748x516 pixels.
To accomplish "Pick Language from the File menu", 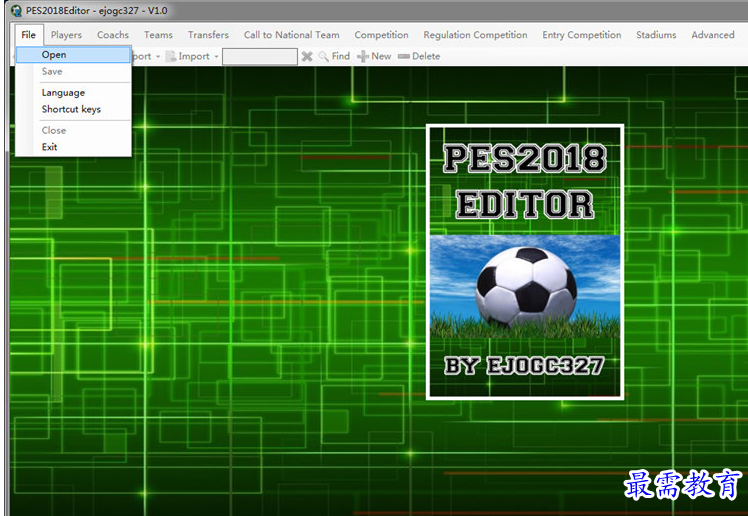I will pos(73,93).
